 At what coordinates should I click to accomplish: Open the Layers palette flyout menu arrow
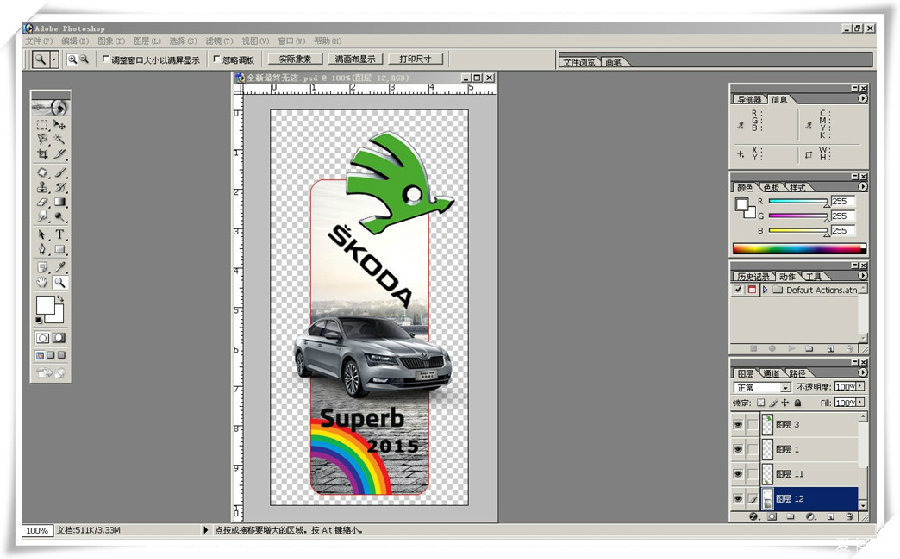[863, 372]
